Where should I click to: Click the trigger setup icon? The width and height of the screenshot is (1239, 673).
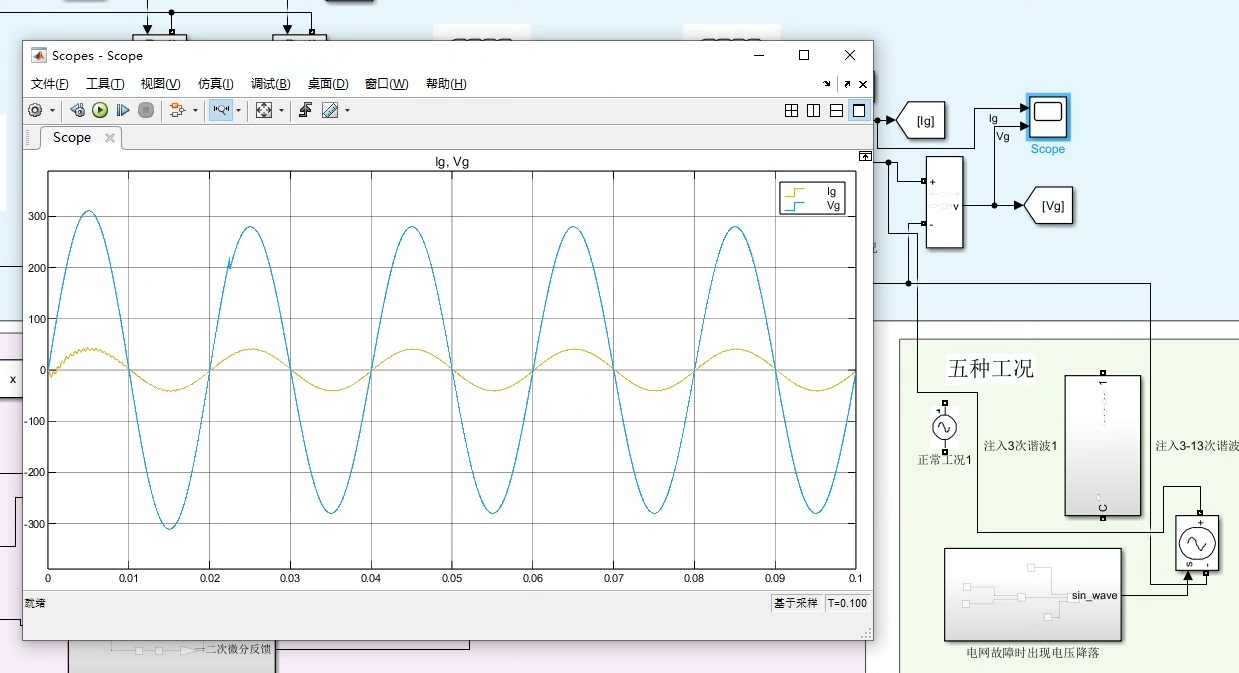pos(306,110)
